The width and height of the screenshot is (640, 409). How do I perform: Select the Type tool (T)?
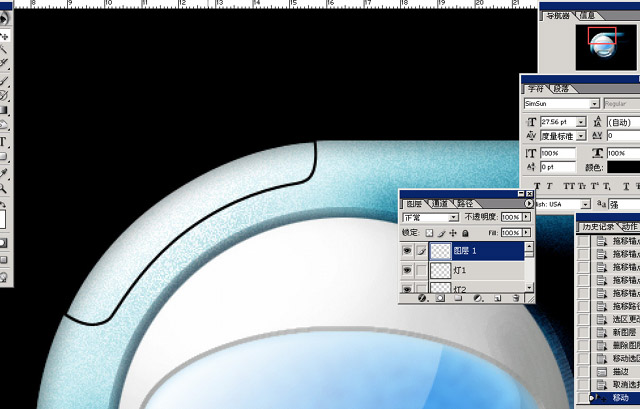click(3, 142)
